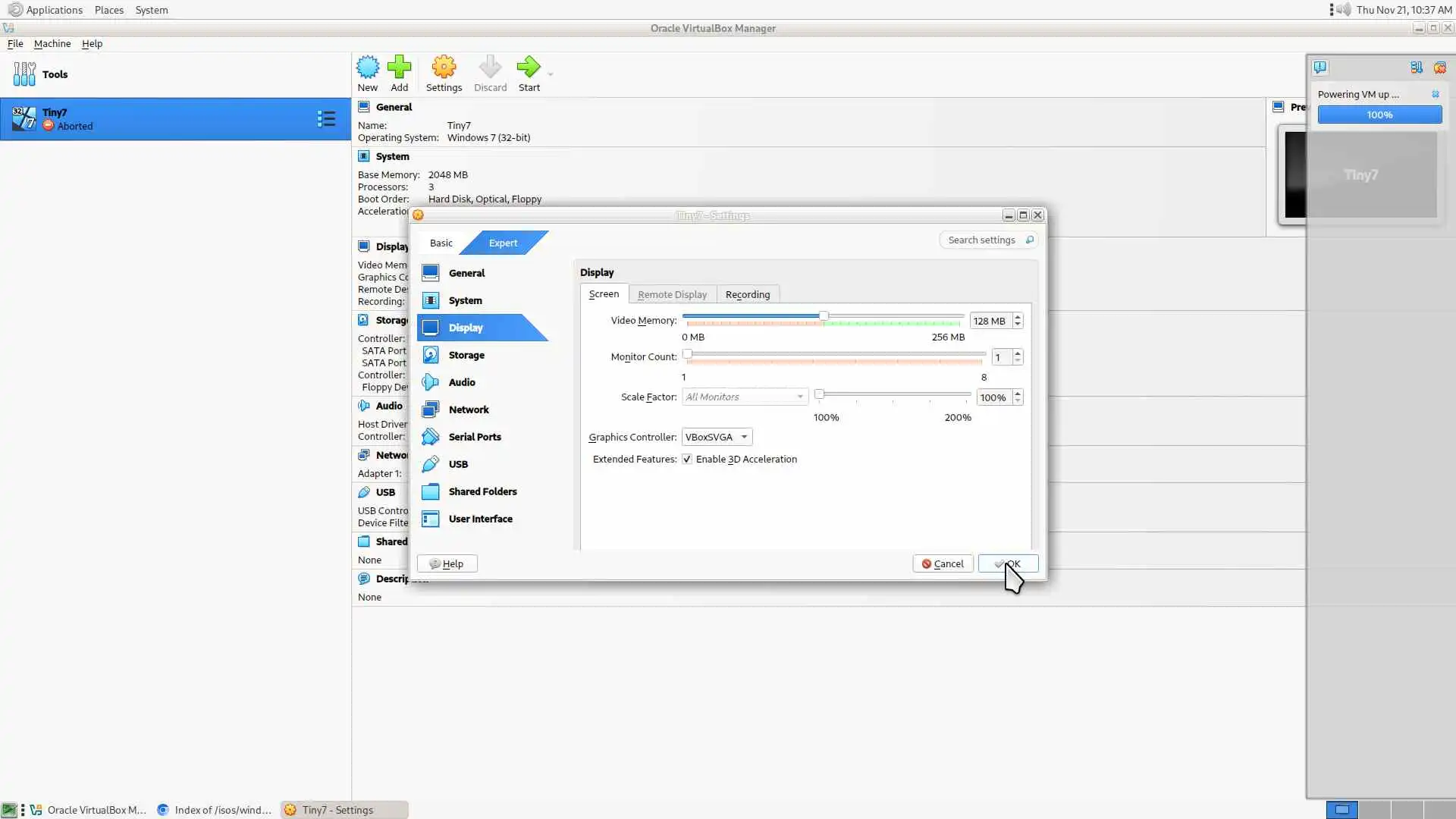Click the Add machine icon
This screenshot has height=819, width=1456.
click(399, 67)
